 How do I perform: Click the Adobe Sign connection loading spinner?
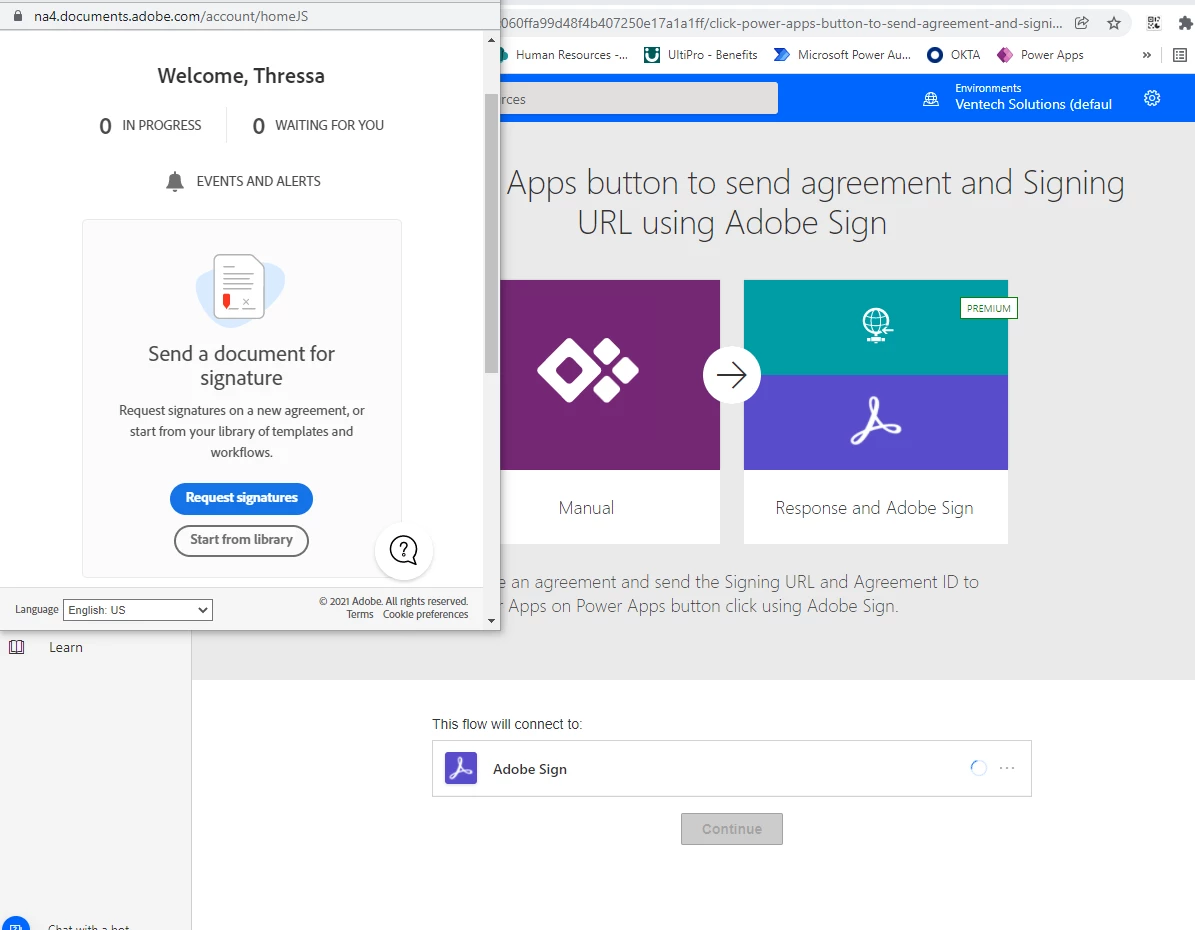pyautogui.click(x=979, y=768)
